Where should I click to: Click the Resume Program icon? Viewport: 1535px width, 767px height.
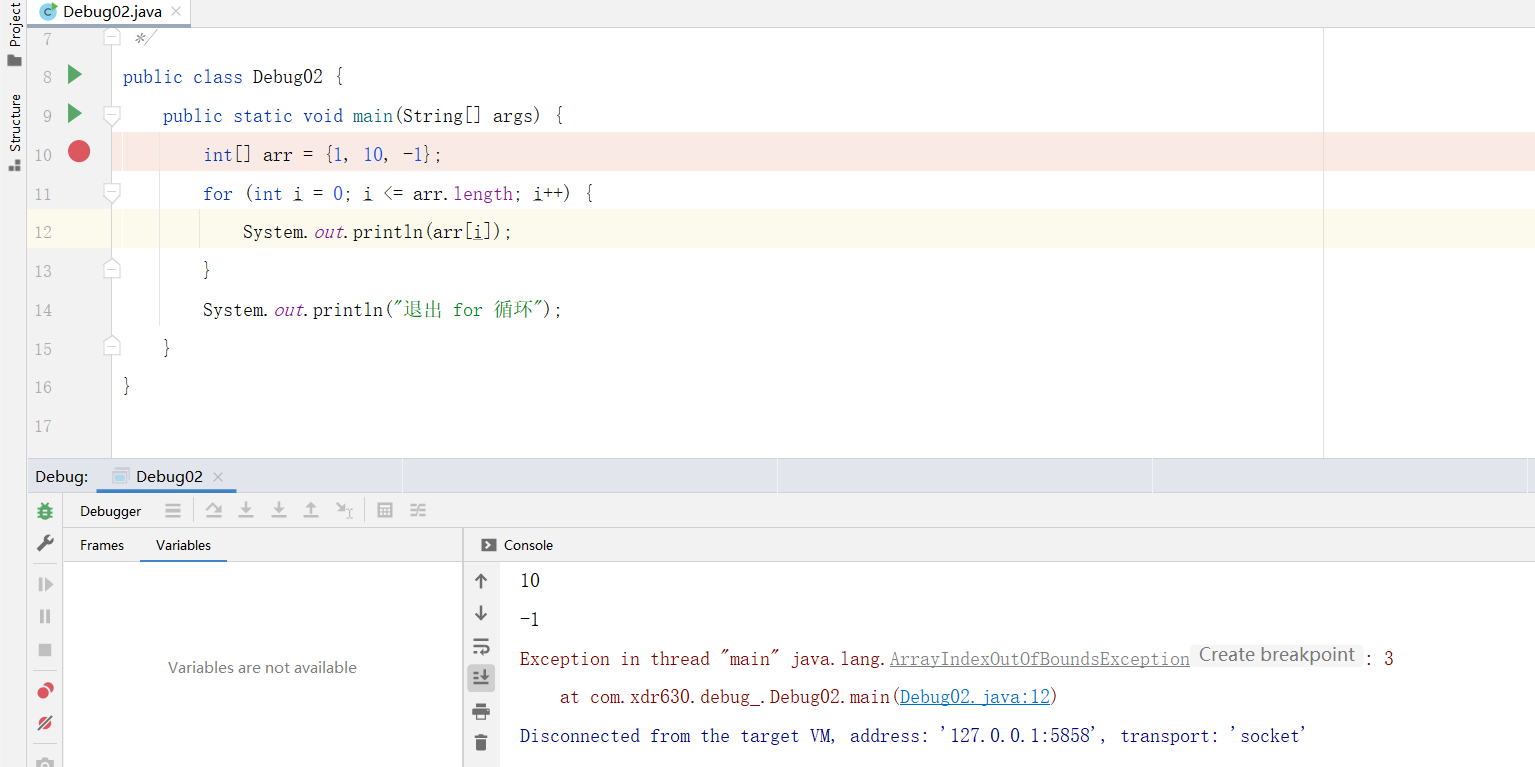(45, 584)
